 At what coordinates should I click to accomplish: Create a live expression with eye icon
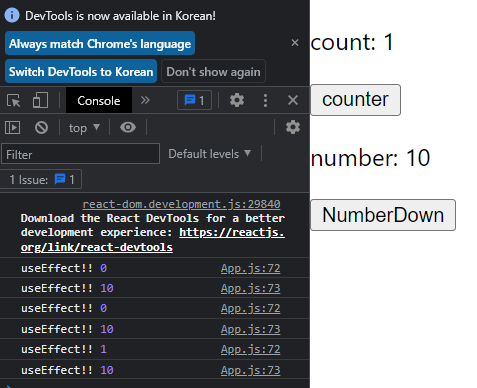point(128,127)
